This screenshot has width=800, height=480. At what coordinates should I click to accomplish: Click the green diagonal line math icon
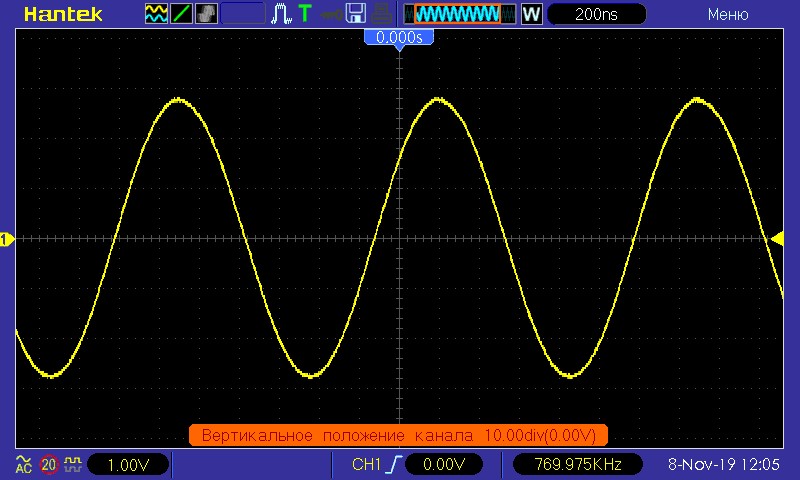pos(181,14)
